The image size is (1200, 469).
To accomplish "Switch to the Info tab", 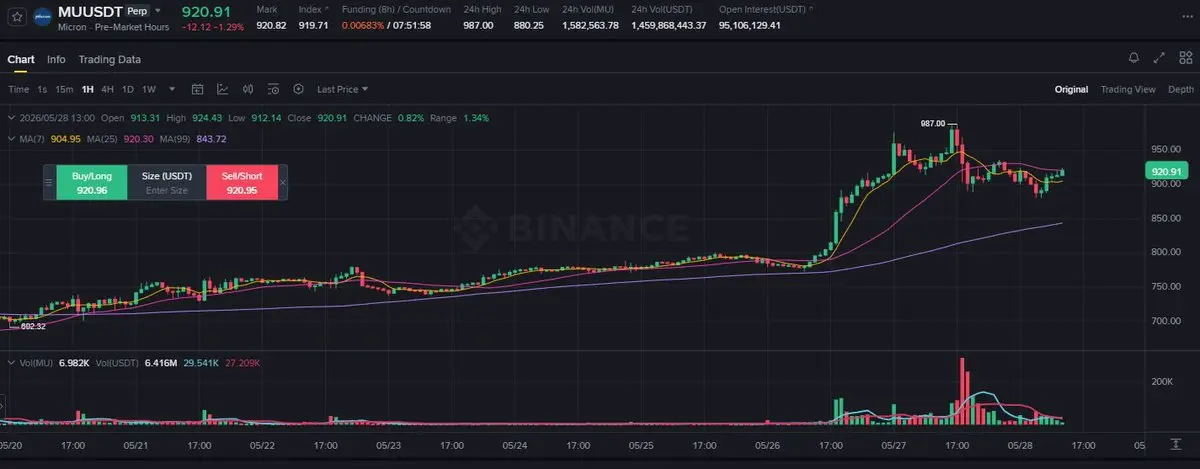I will click(56, 59).
